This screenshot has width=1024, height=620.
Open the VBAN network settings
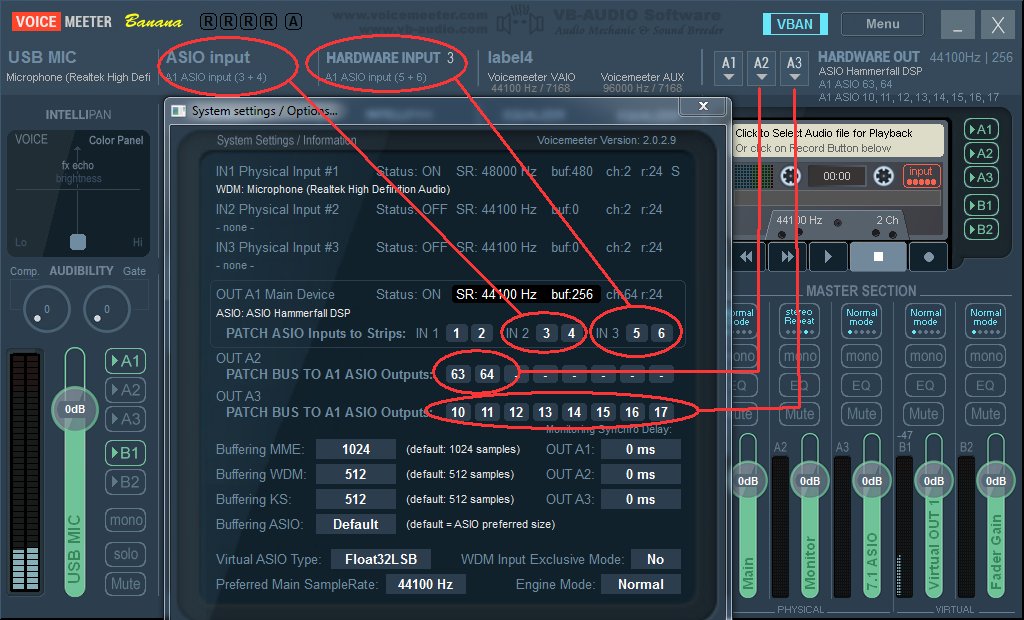click(794, 24)
